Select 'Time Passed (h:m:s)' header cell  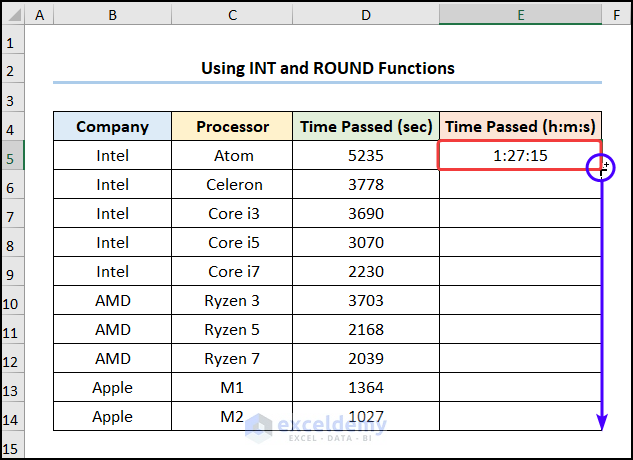point(520,127)
